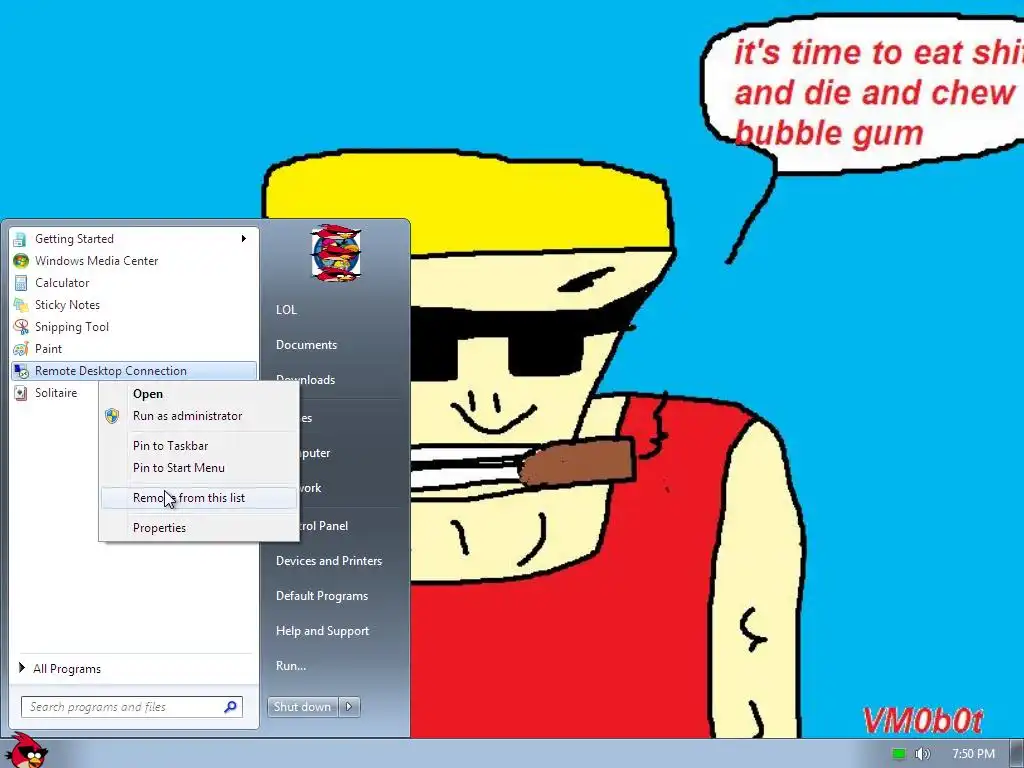
Task: Click the Calculator icon
Action: (20, 283)
